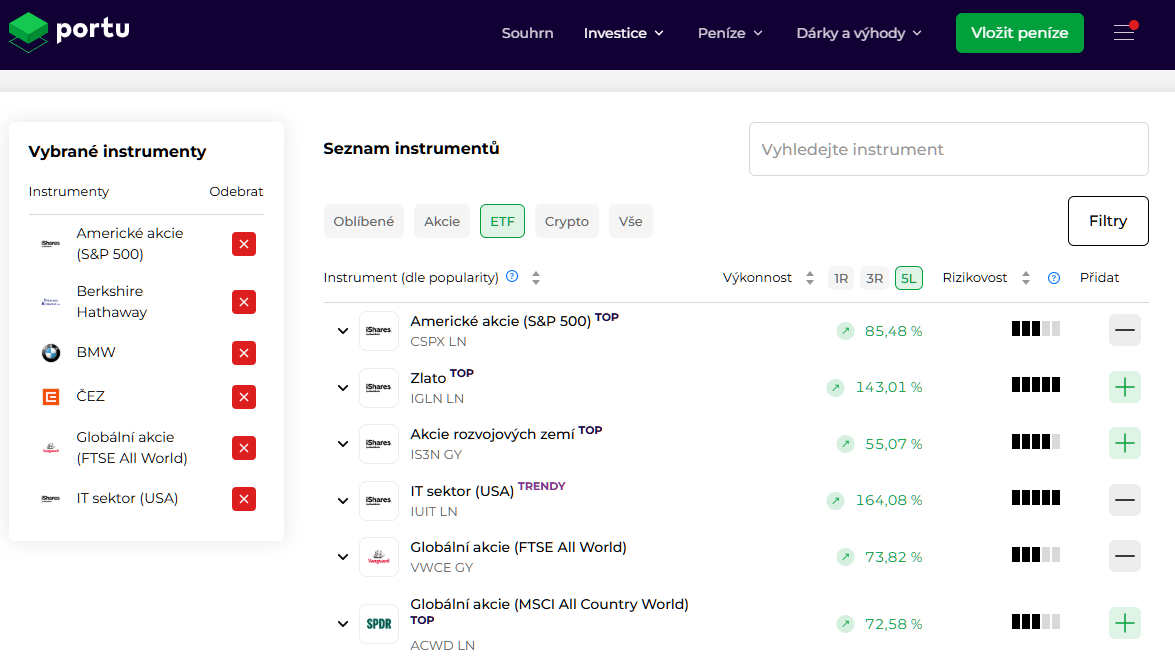This screenshot has height=657, width=1175.
Task: Select the 5L performance period
Action: pyautogui.click(x=908, y=278)
